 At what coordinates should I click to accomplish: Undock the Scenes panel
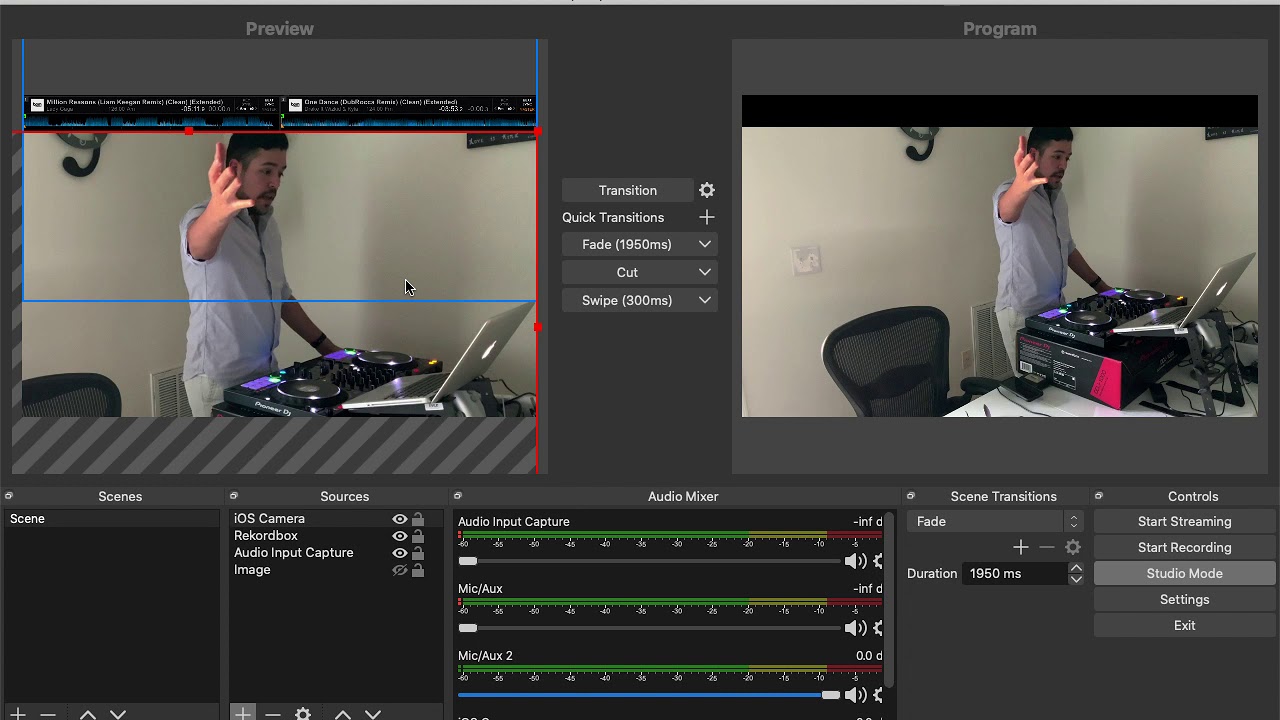coord(8,496)
